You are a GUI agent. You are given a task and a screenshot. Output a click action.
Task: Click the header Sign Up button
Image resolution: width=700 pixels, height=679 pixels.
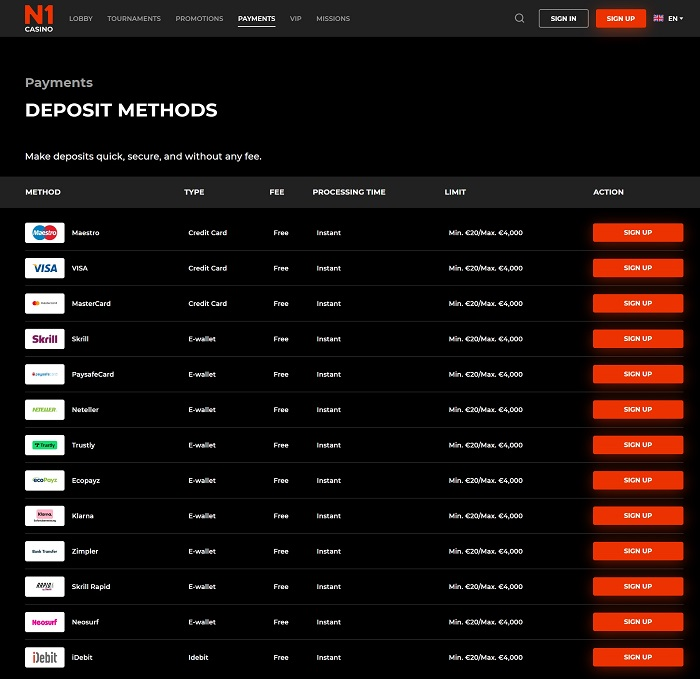[621, 18]
